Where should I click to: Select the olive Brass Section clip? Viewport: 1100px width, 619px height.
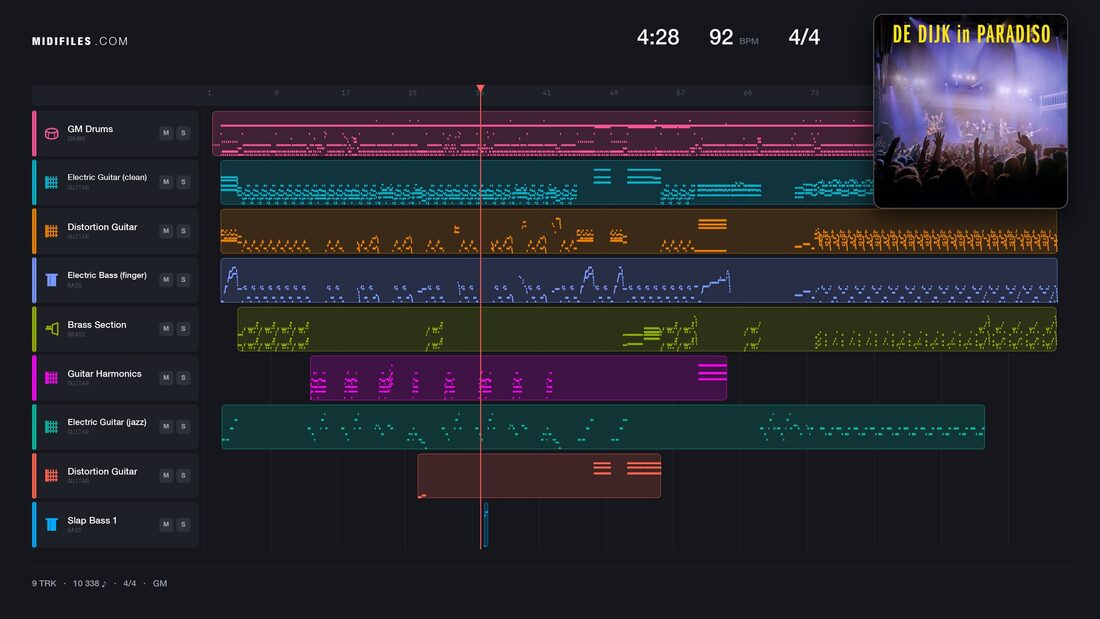coord(647,328)
